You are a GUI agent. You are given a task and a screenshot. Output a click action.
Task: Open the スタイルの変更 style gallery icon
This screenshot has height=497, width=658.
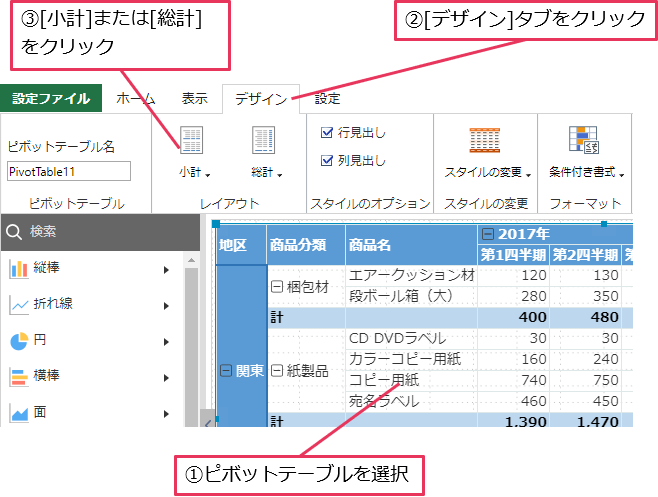tap(485, 141)
